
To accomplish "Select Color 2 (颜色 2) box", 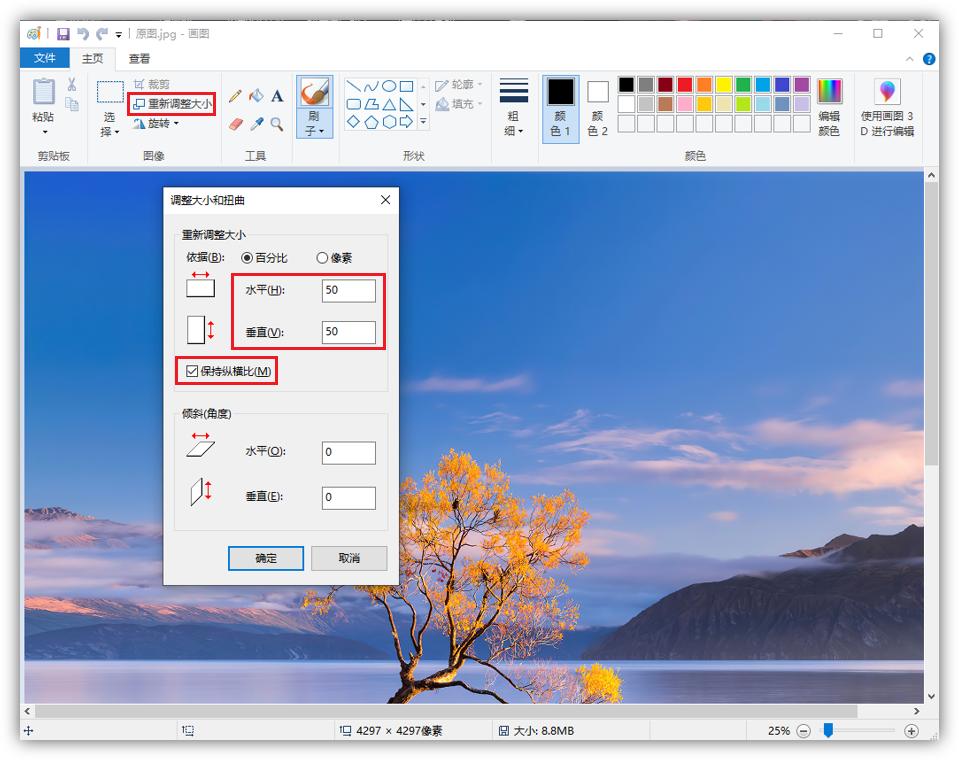I will [x=598, y=109].
